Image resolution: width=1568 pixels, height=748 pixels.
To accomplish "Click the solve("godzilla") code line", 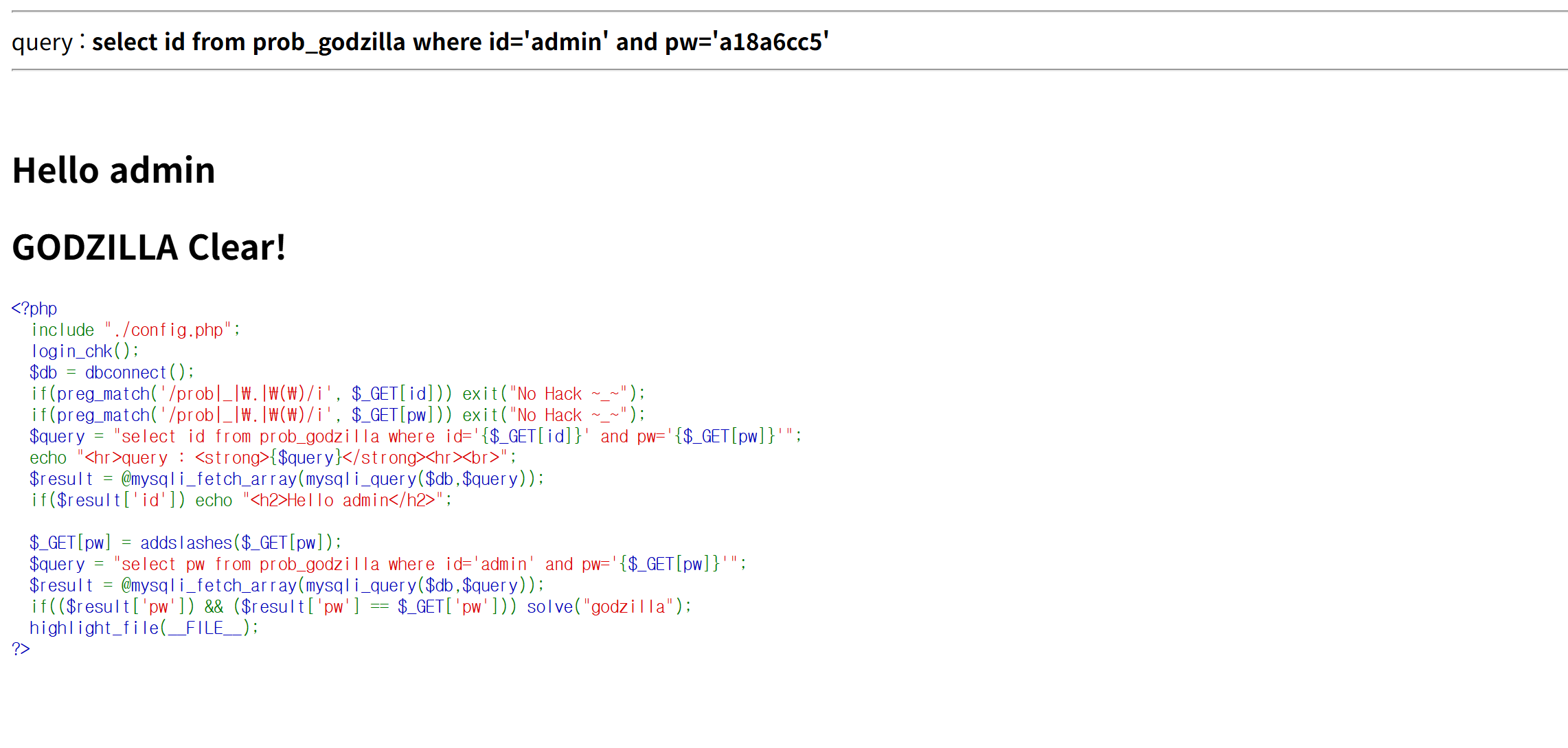I will pos(361,607).
